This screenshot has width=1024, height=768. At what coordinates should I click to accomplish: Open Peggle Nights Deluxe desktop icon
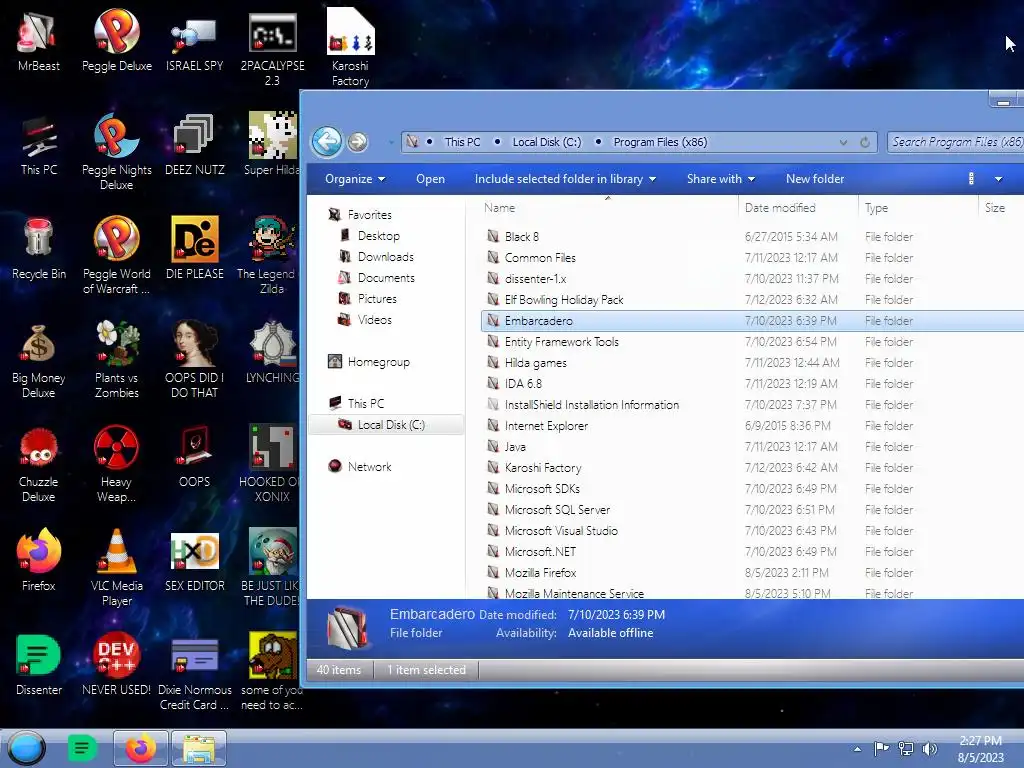117,153
